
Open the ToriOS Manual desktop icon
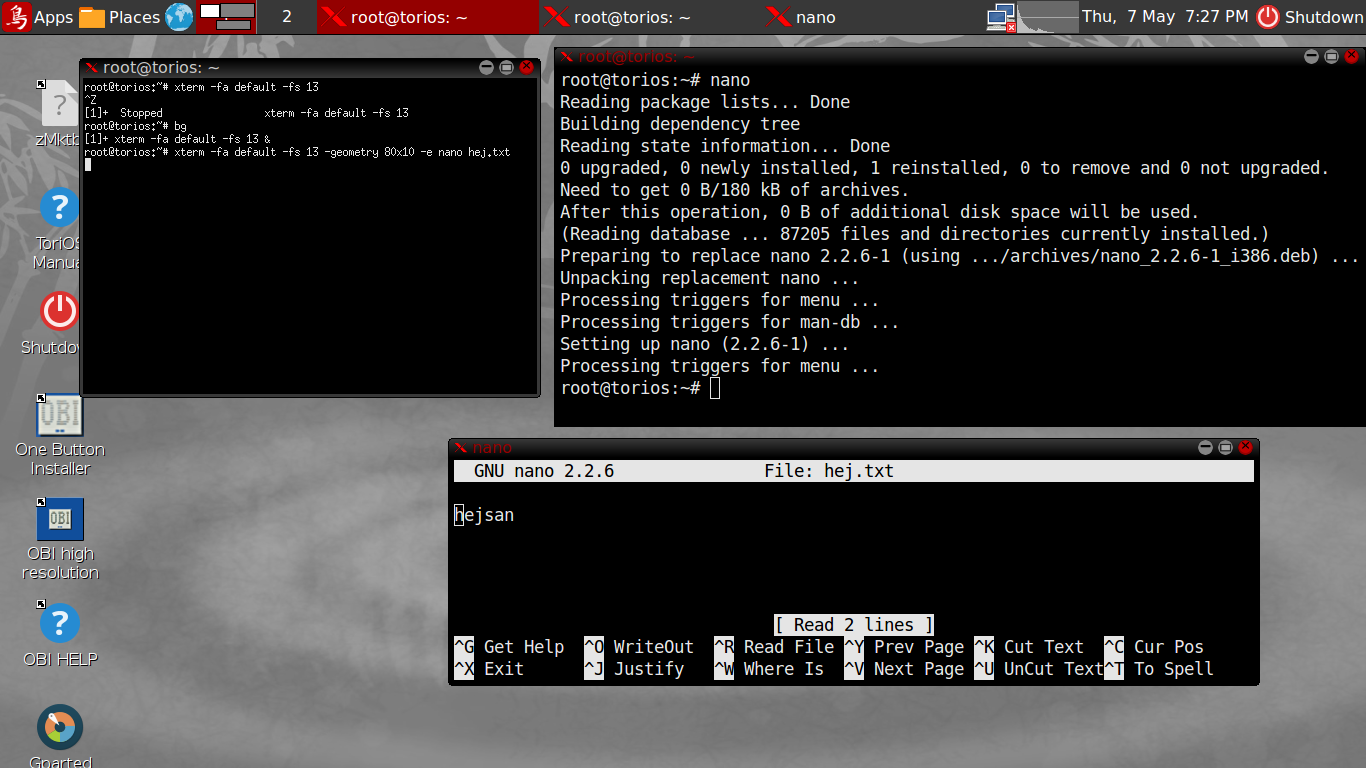coord(59,209)
